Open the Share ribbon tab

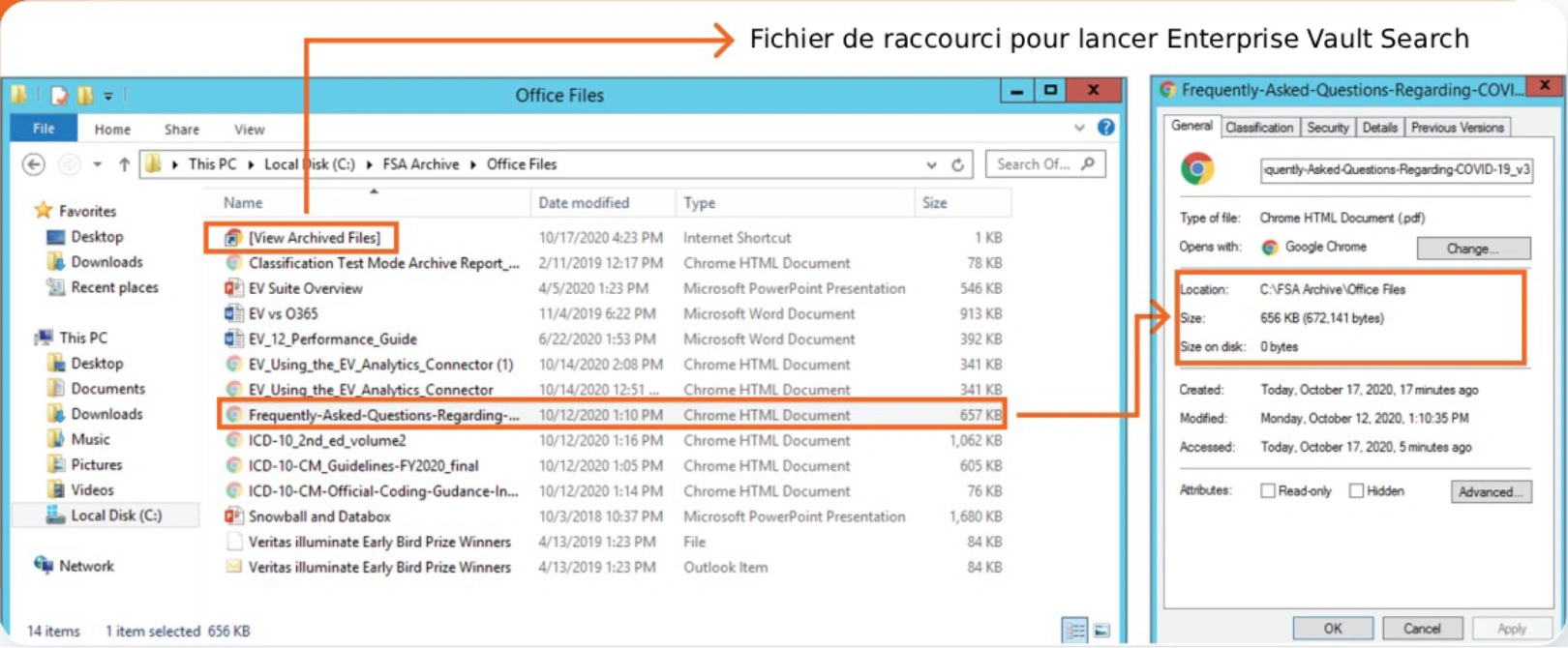pos(181,130)
